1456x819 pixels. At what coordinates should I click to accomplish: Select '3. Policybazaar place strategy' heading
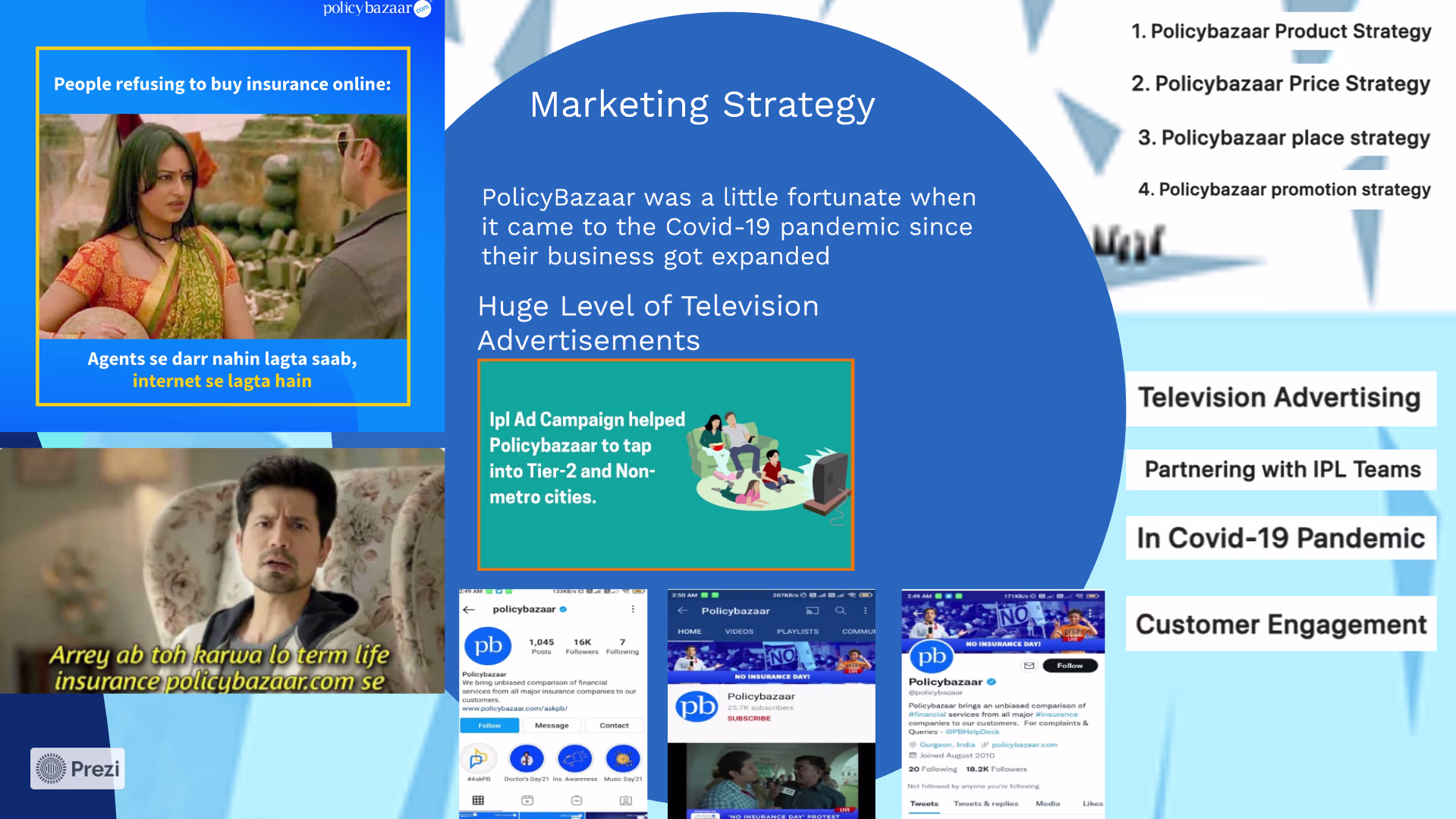click(1284, 137)
